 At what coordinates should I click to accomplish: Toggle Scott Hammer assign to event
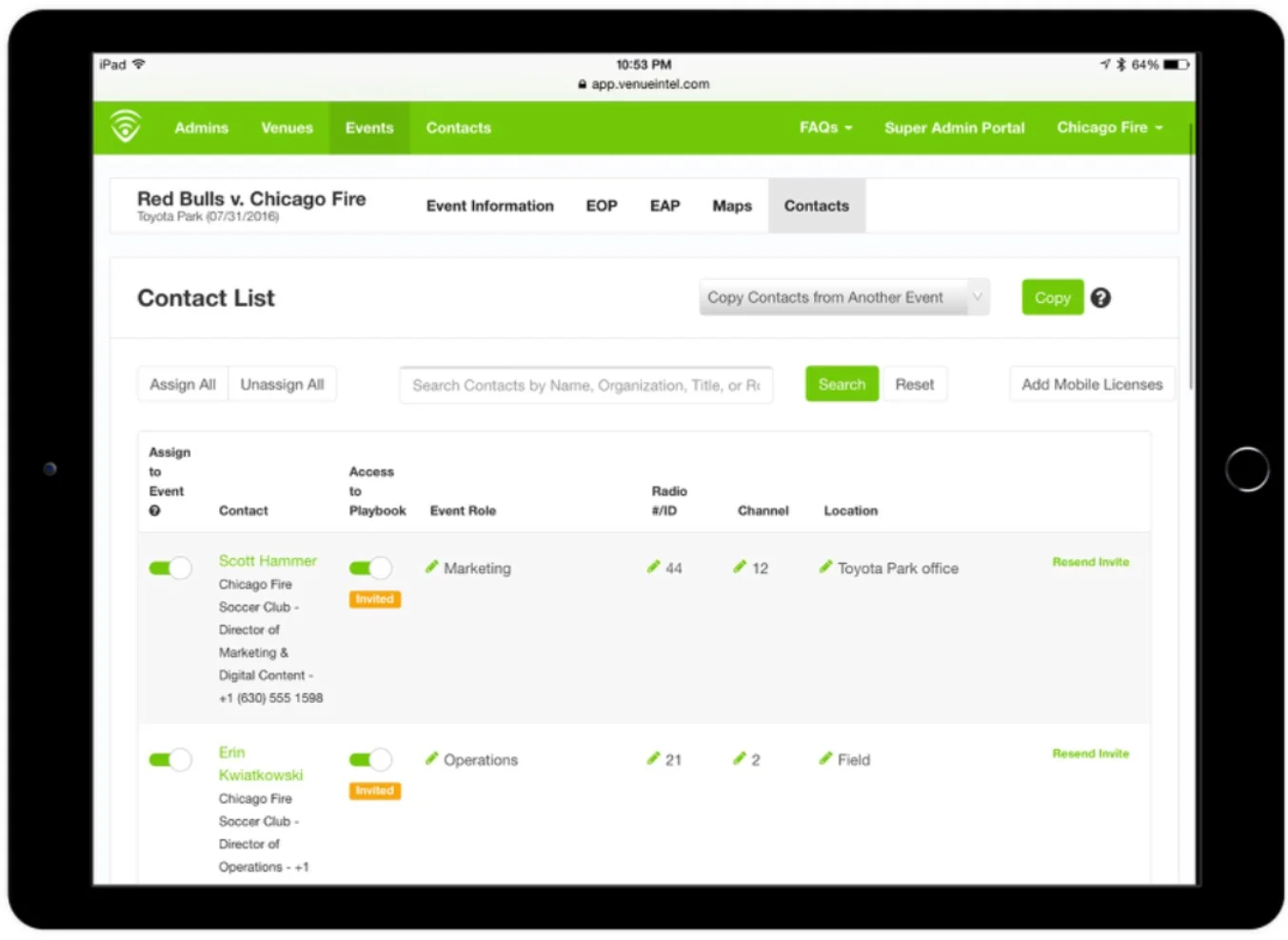pyautogui.click(x=170, y=569)
